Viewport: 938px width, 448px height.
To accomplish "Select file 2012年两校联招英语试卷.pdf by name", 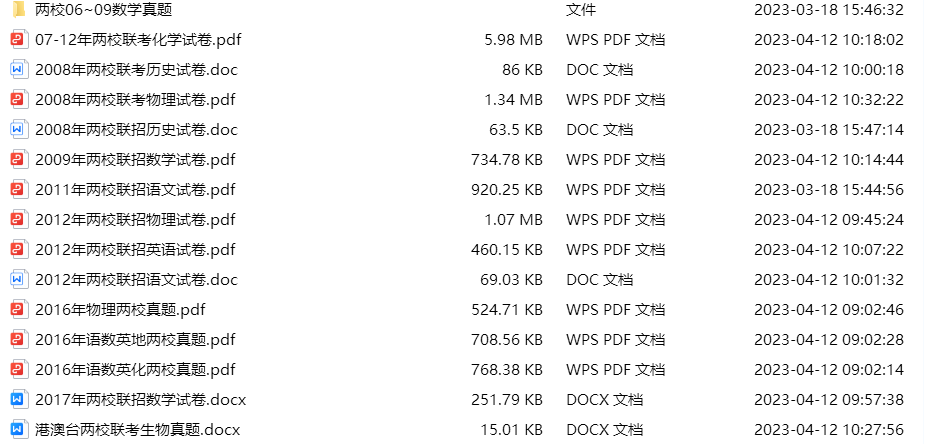I will [x=135, y=250].
